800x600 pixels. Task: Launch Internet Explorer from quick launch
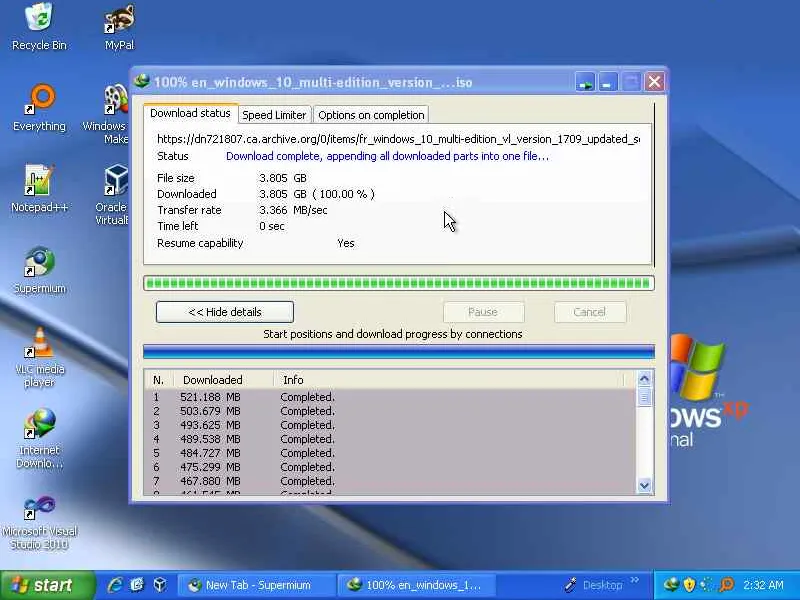[x=115, y=585]
